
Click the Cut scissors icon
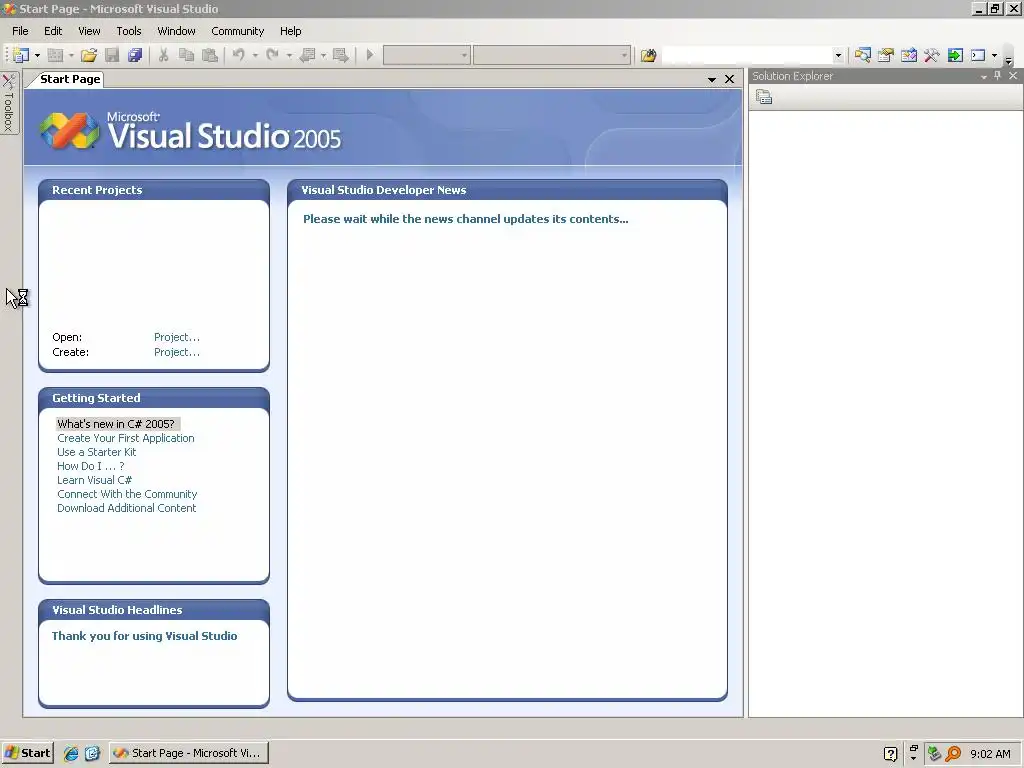tap(163, 56)
